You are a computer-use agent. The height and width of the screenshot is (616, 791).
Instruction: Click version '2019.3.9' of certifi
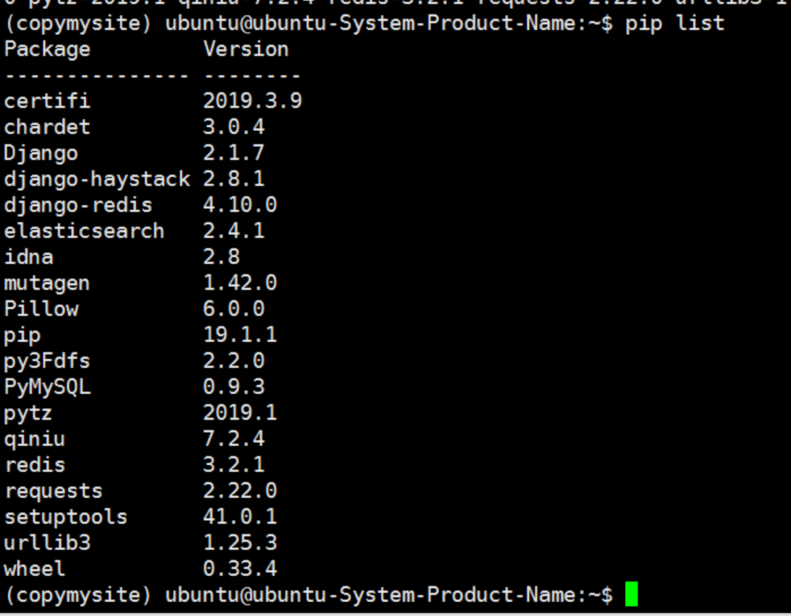252,101
